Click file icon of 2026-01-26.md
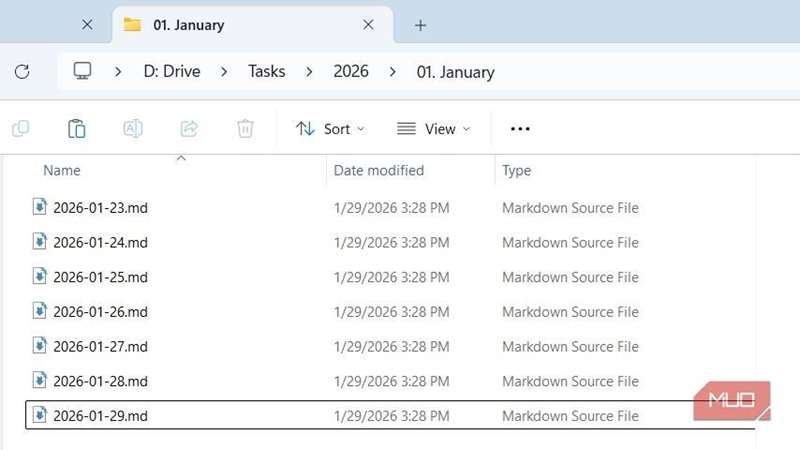Image resolution: width=800 pixels, height=450 pixels. click(x=39, y=311)
